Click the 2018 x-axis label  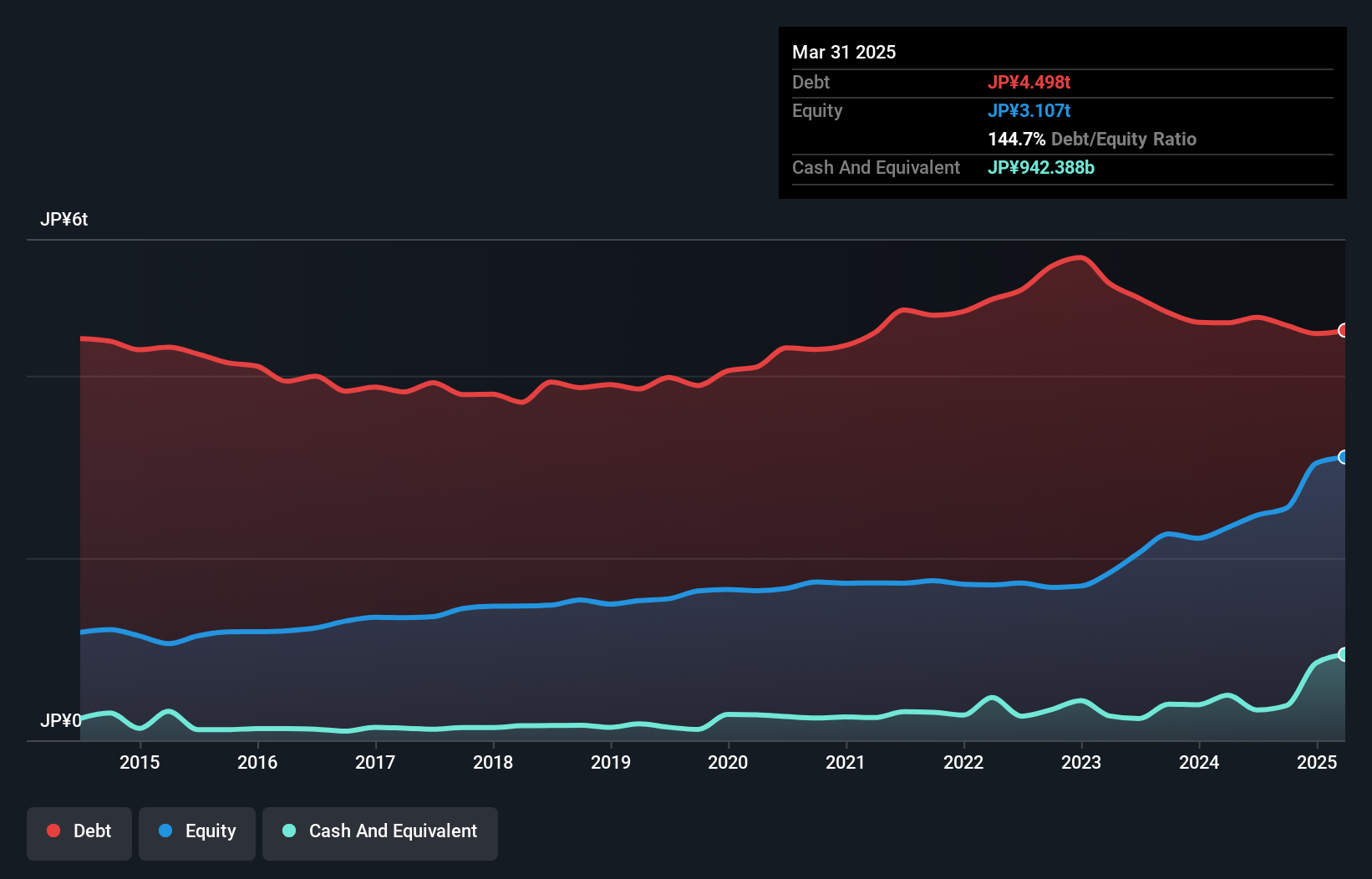pyautogui.click(x=493, y=762)
